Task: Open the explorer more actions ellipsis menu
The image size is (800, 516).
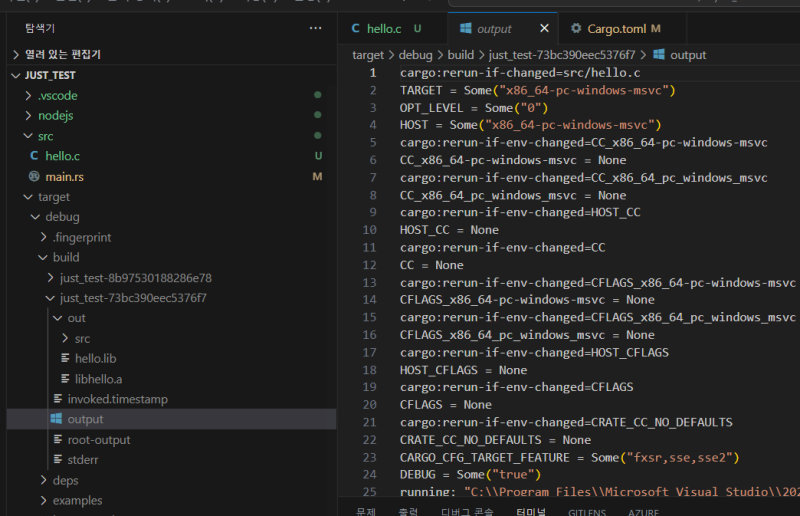Action: (x=316, y=28)
